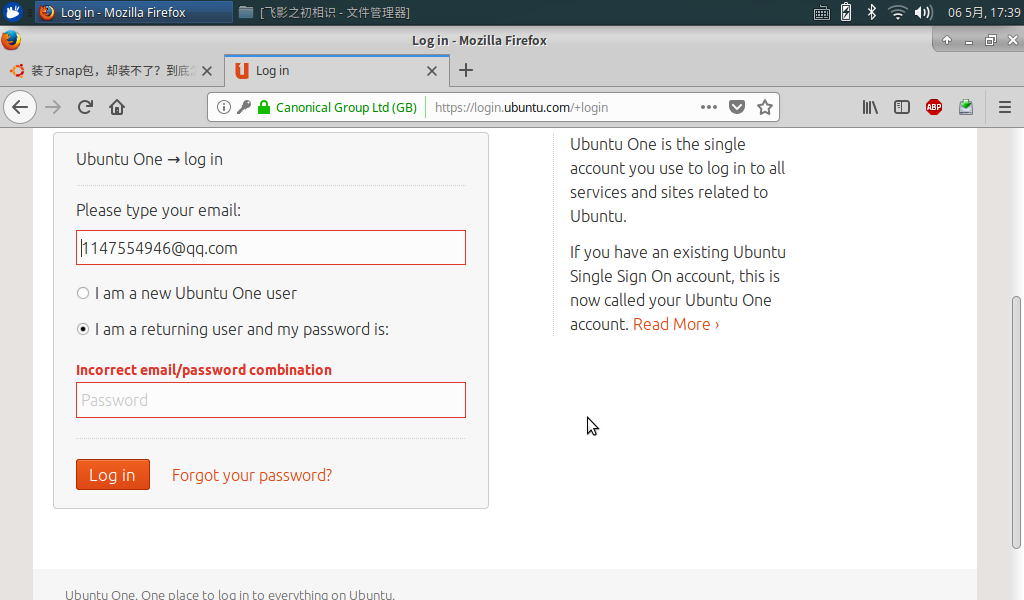Focus the Password field
1024x600 pixels.
pyautogui.click(x=271, y=400)
